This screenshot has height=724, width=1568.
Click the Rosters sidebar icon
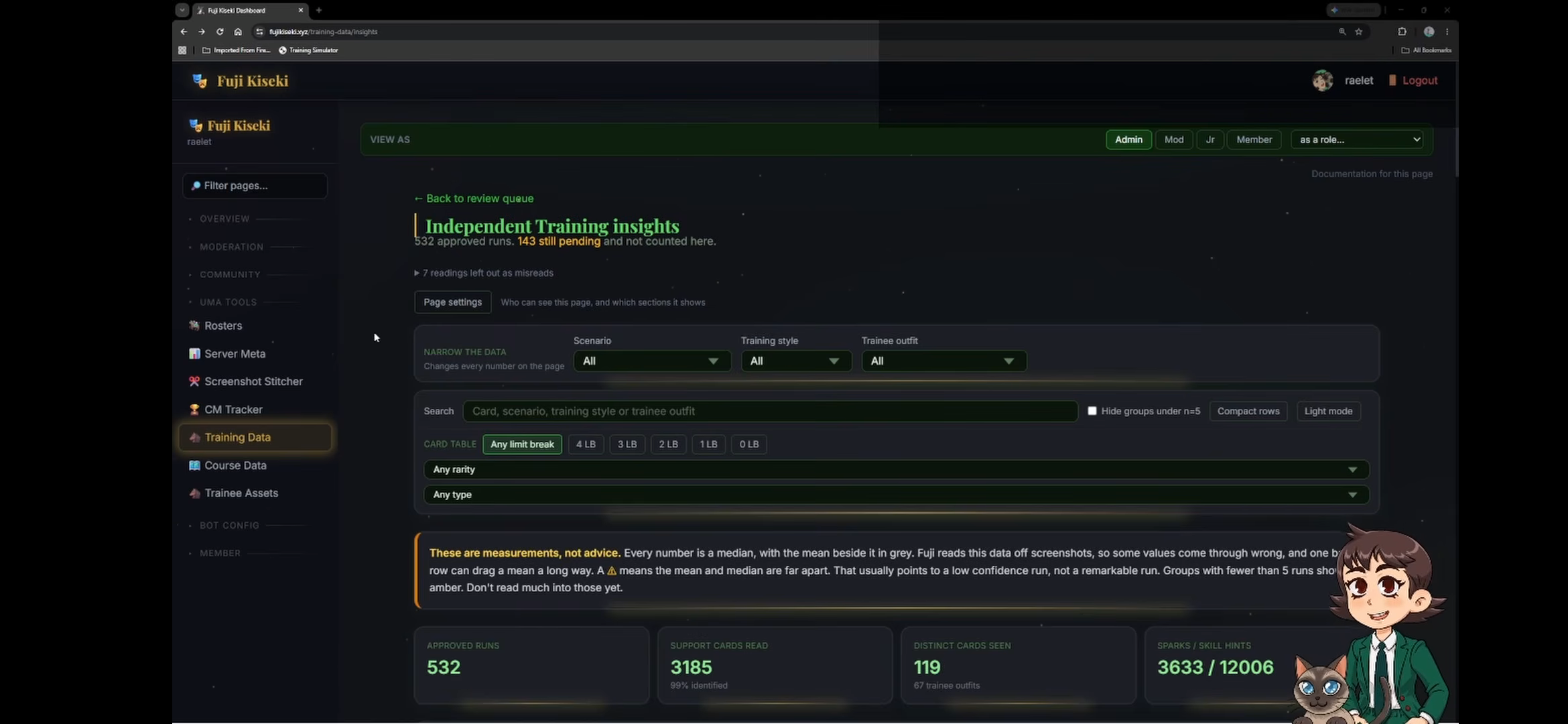point(194,326)
